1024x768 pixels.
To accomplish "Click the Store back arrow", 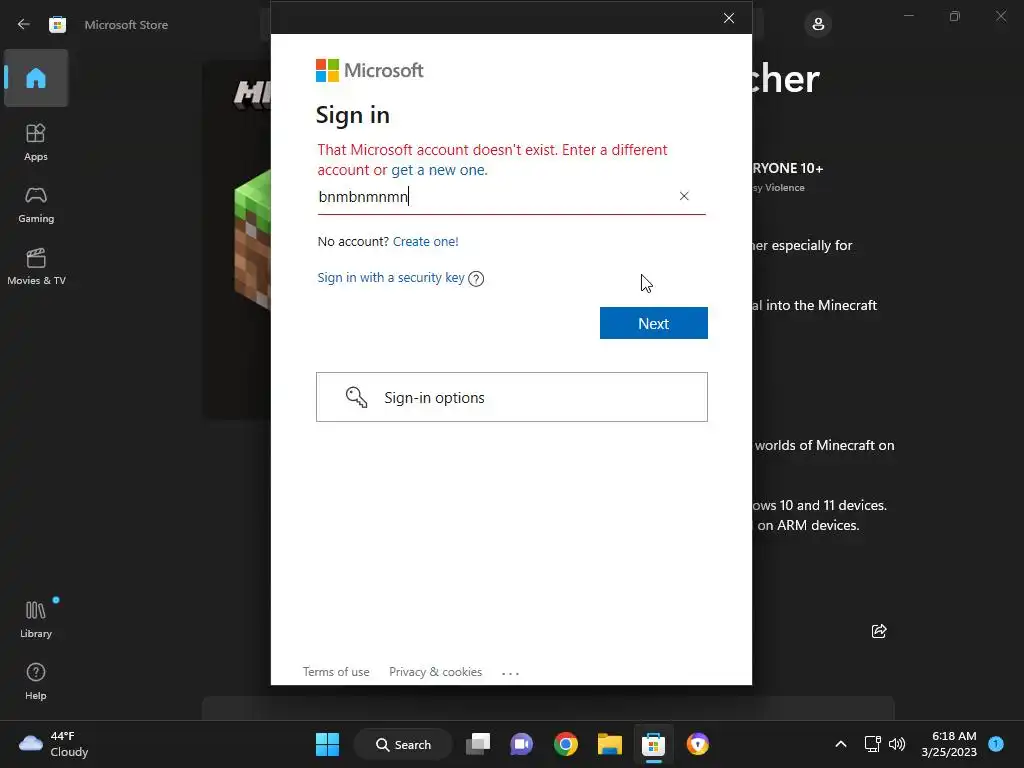I will pyautogui.click(x=24, y=24).
